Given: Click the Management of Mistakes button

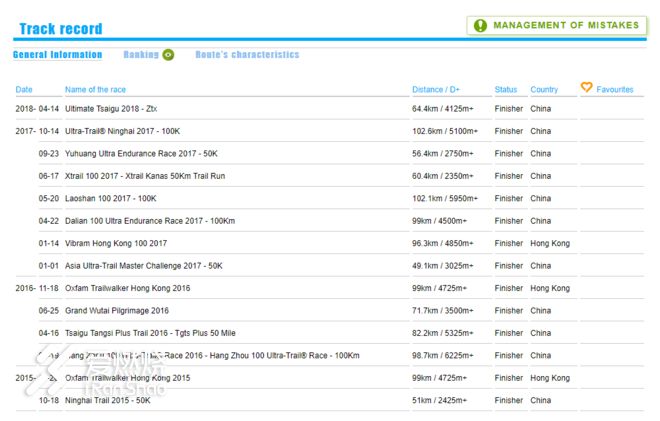Looking at the screenshot, I should click(556, 25).
